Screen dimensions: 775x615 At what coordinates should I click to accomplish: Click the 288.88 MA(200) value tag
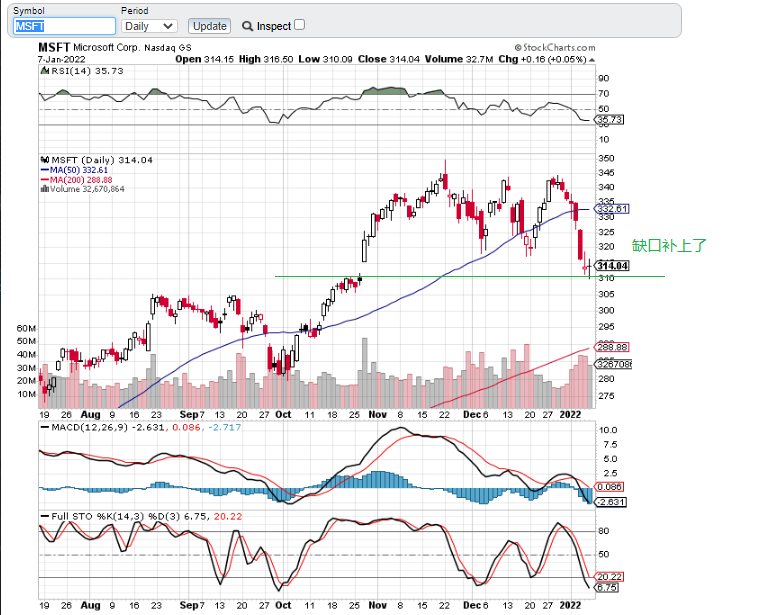coord(611,346)
